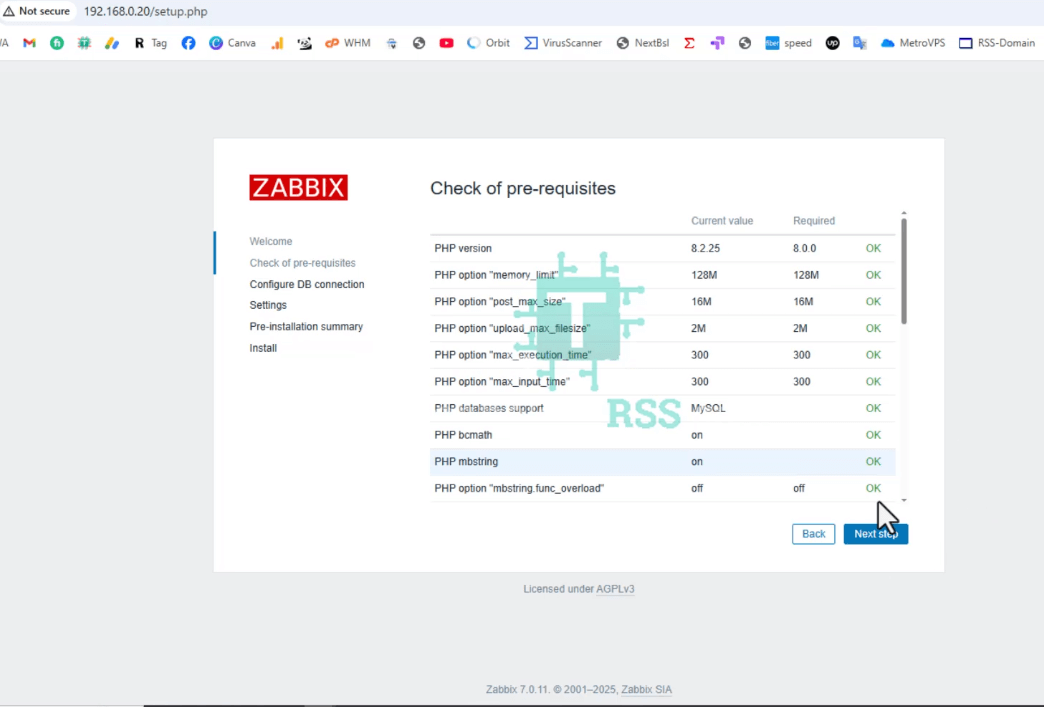Viewport: 1044px width, 707px height.
Task: Open the orange bar chart analytics bookmark
Action: (x=277, y=43)
